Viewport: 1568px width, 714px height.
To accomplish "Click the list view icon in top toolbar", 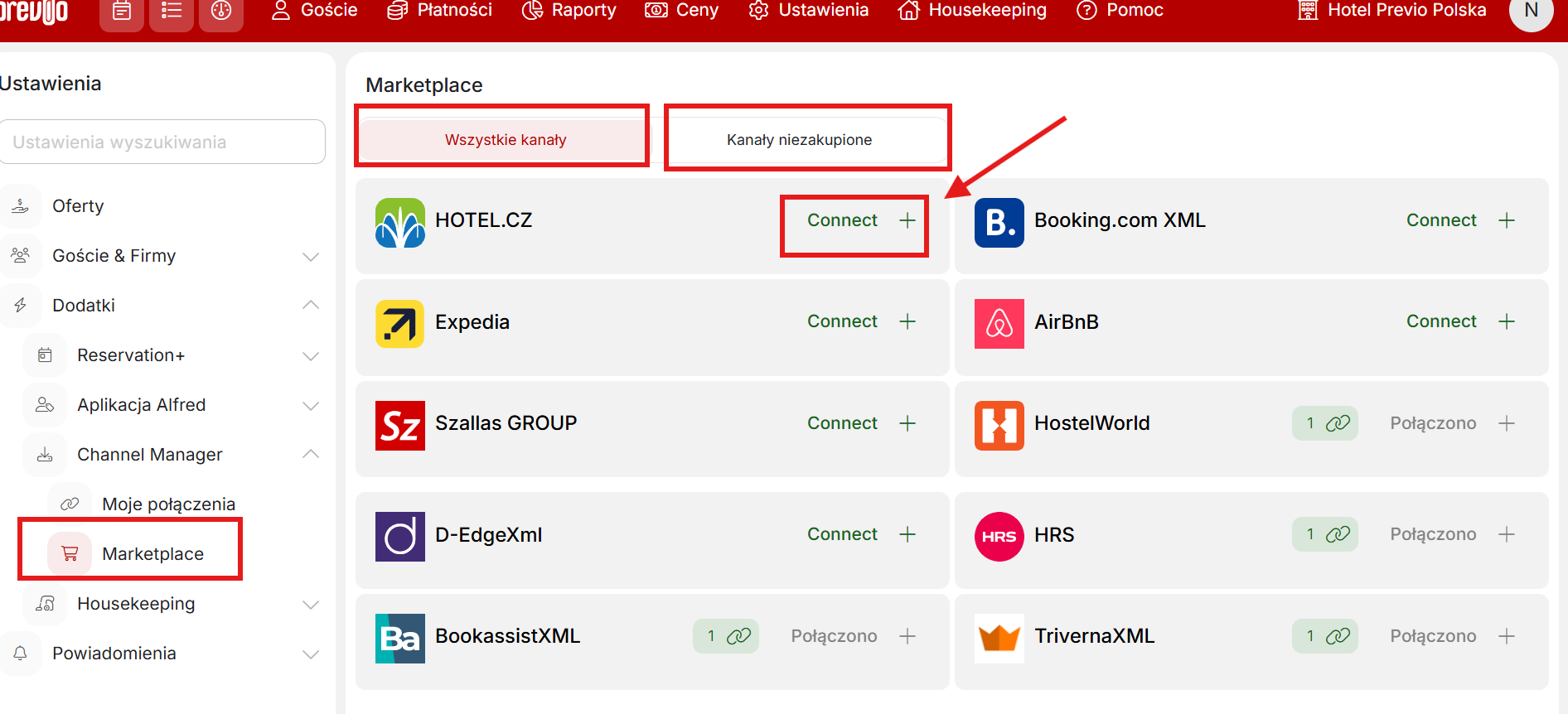I will pos(172,12).
